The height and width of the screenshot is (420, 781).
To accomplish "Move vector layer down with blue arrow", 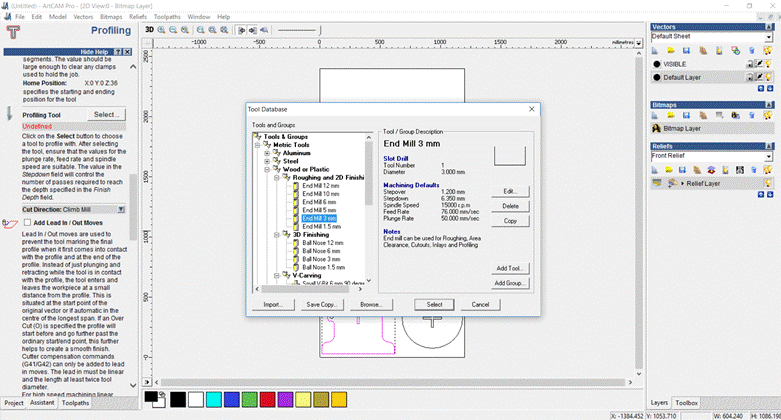I will pyautogui.click(x=770, y=88).
